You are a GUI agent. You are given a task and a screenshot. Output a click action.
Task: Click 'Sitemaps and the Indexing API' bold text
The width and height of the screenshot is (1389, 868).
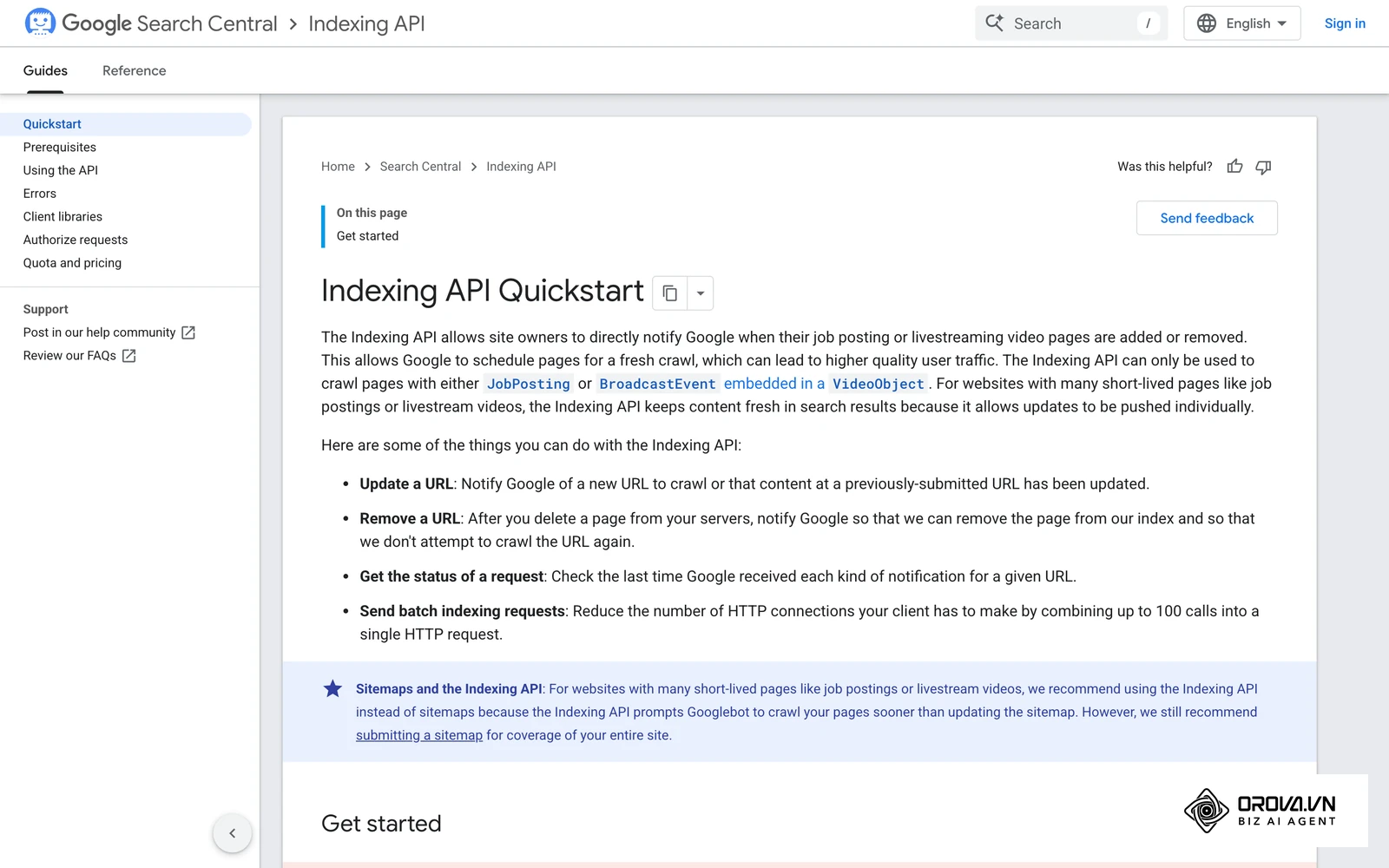[449, 689]
